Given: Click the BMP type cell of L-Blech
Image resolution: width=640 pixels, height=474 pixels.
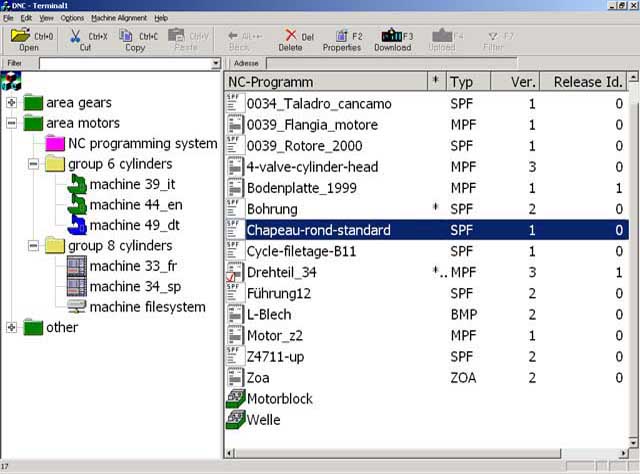Looking at the screenshot, I should pos(464,314).
